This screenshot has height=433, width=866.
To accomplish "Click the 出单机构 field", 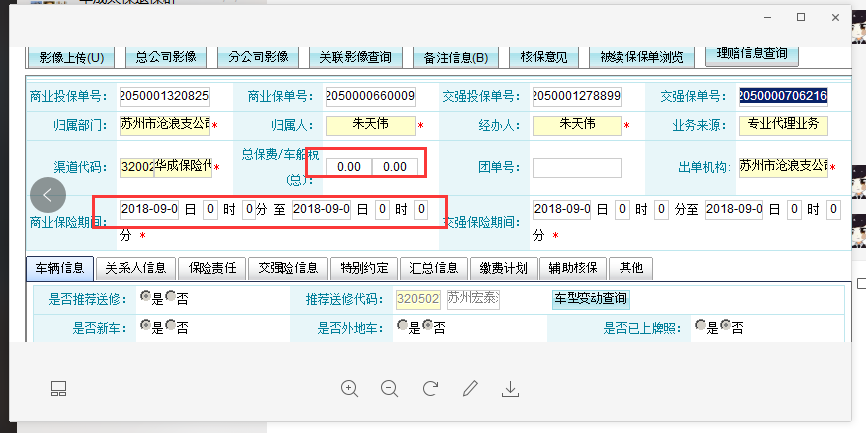I will pos(783,168).
